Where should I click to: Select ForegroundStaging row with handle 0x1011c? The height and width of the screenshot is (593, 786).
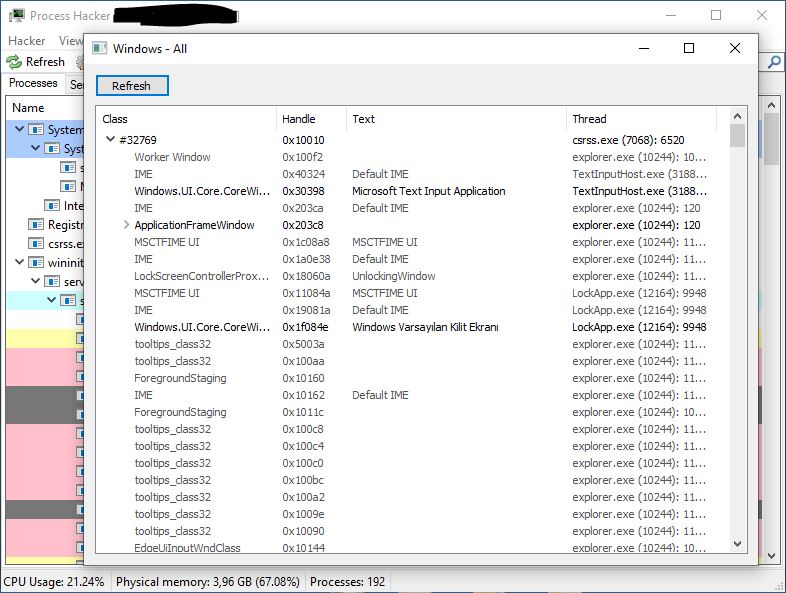tap(411, 413)
